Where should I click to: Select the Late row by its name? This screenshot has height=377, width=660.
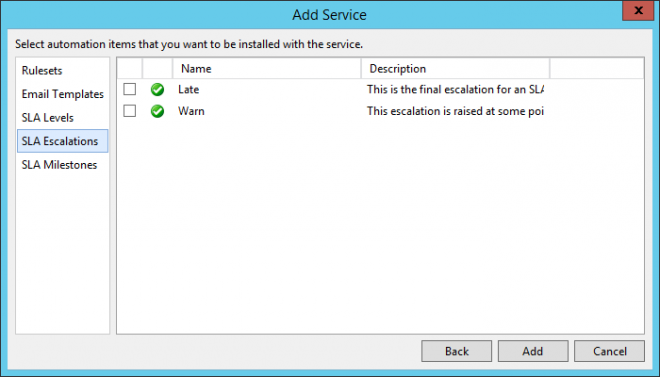coord(189,89)
